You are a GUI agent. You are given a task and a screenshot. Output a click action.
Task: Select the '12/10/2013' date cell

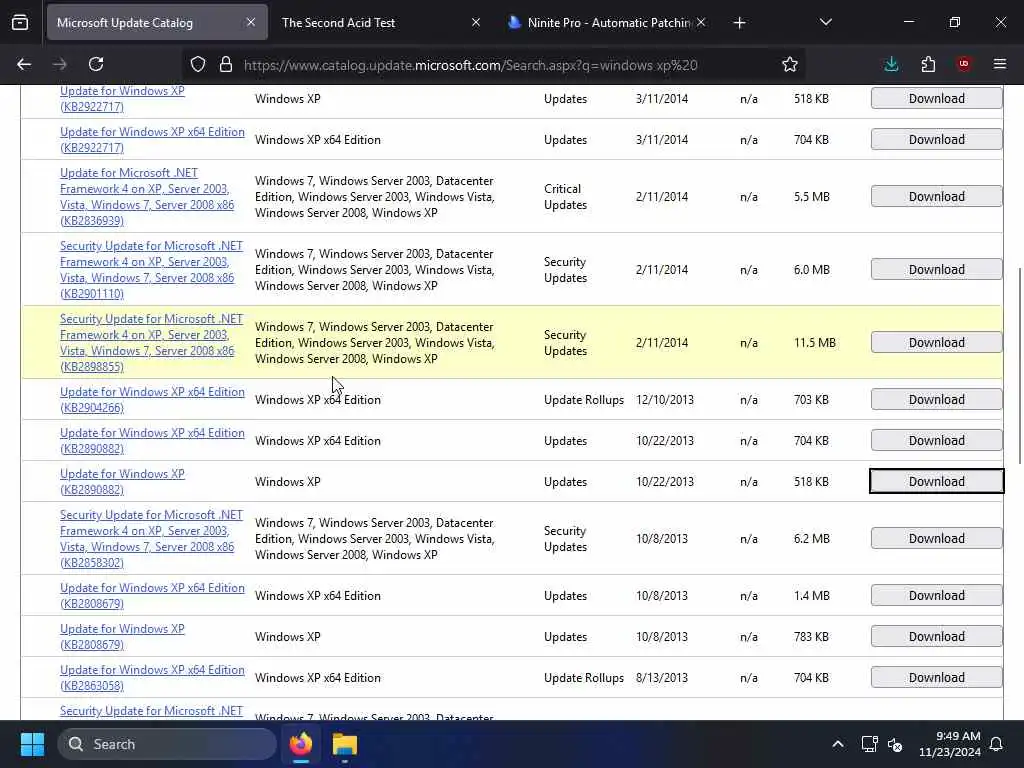coord(665,400)
